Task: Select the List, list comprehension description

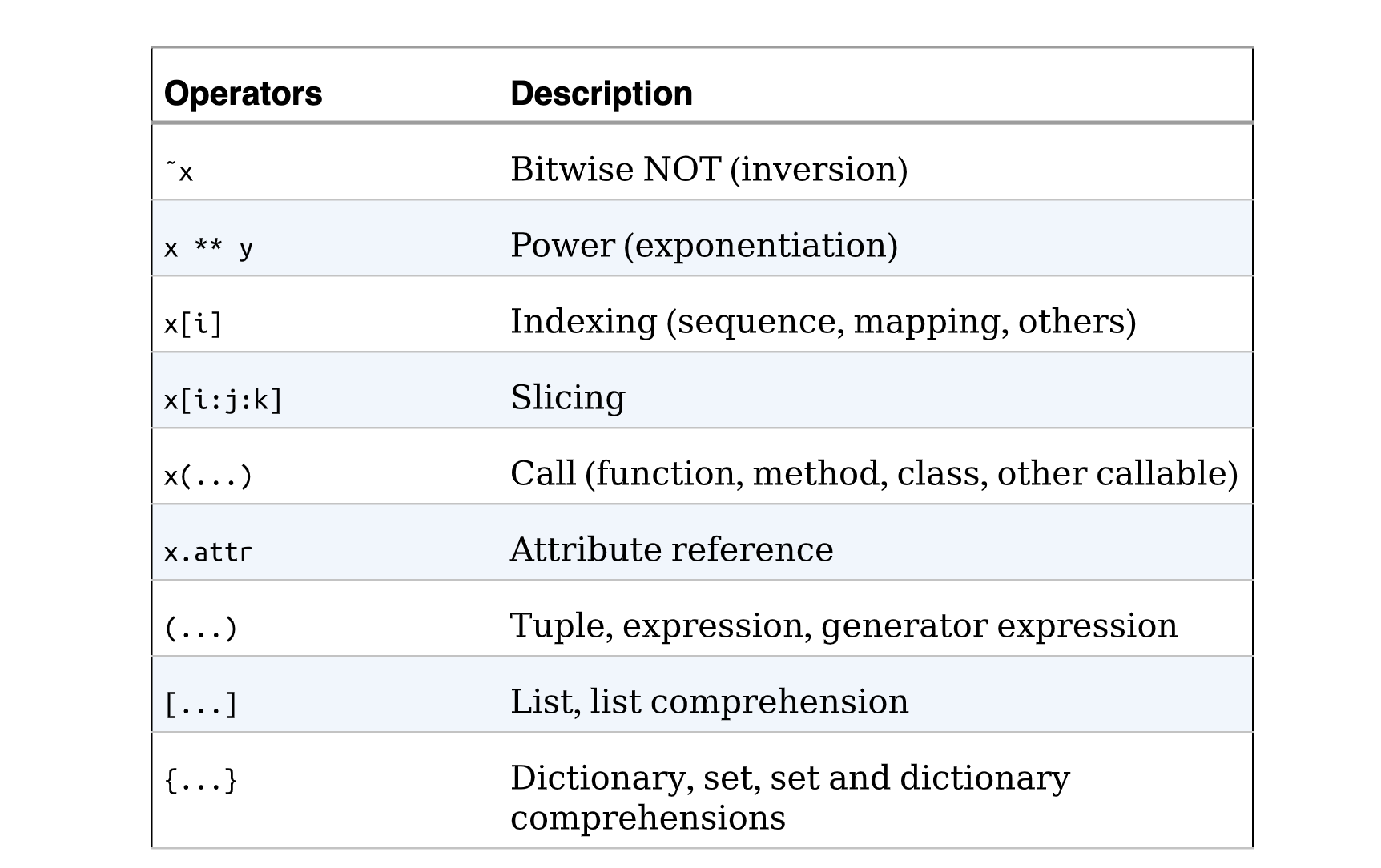Action: (709, 701)
